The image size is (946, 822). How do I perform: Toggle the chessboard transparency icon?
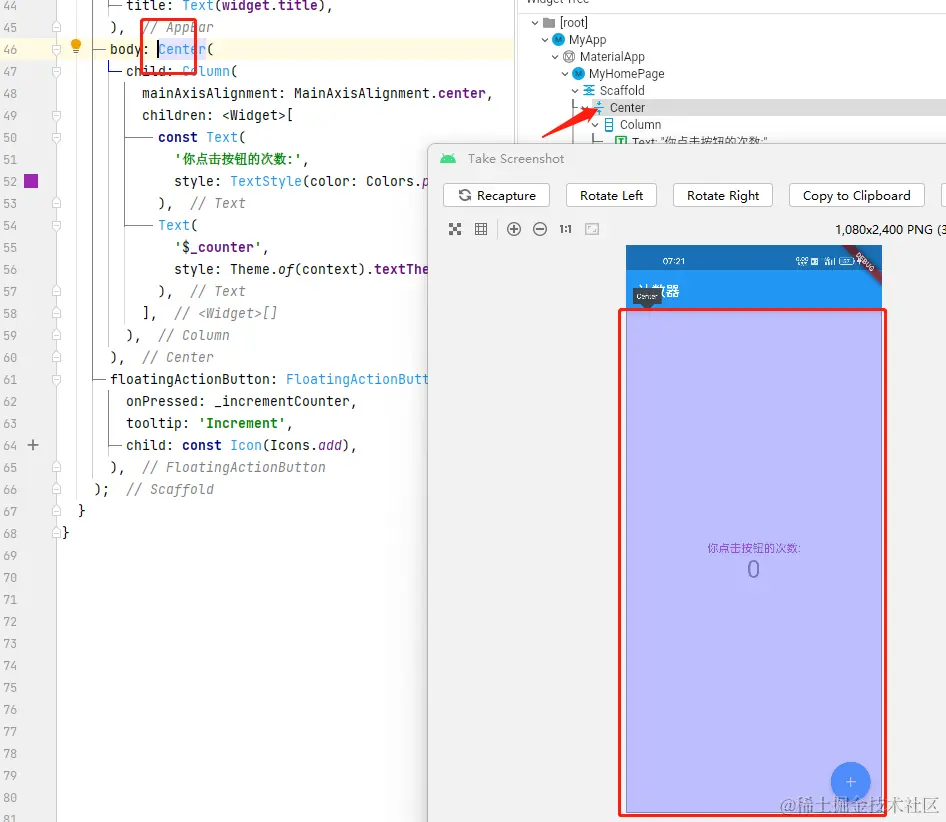[x=592, y=229]
